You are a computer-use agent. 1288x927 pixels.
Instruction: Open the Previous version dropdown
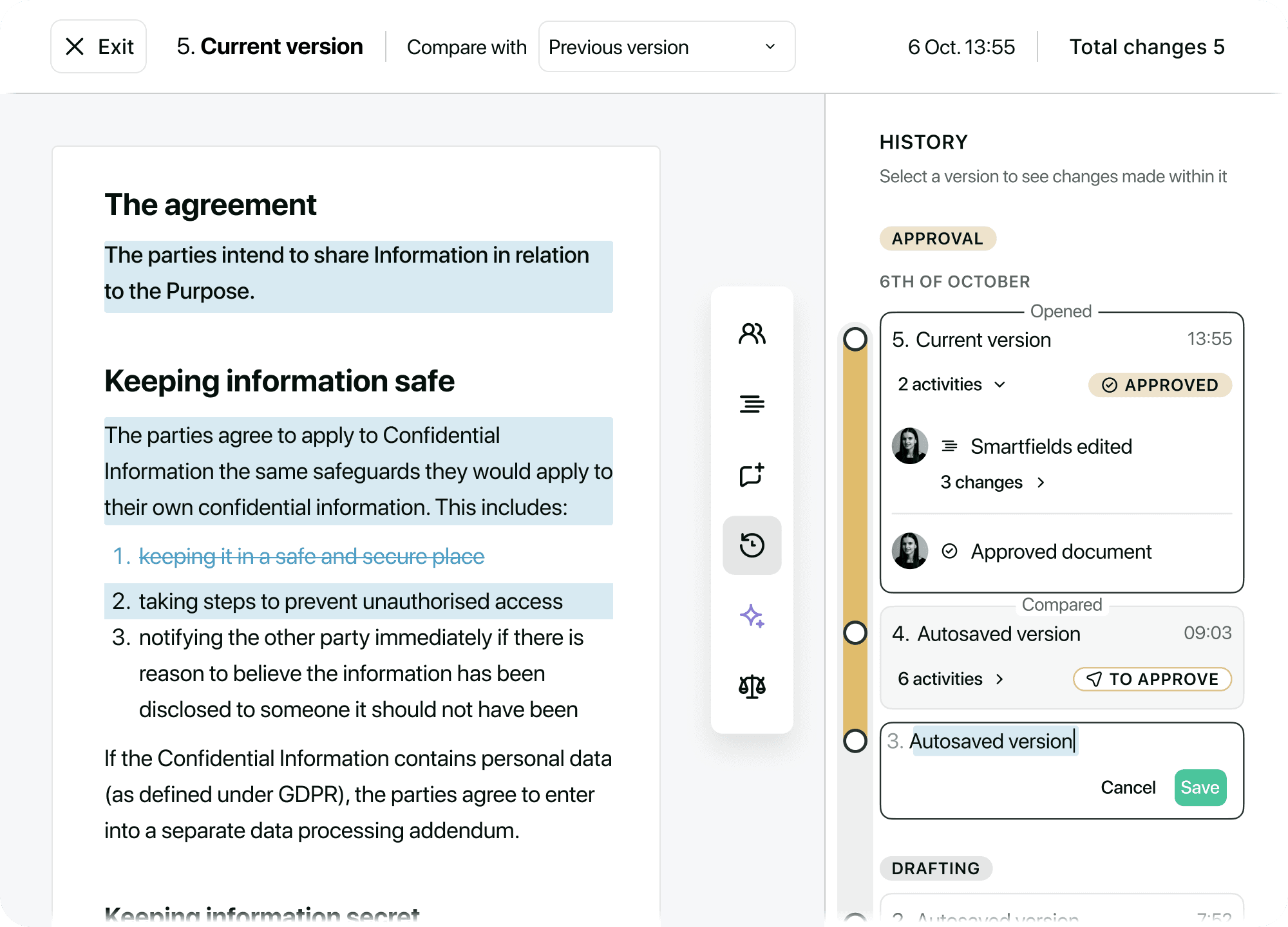667,46
